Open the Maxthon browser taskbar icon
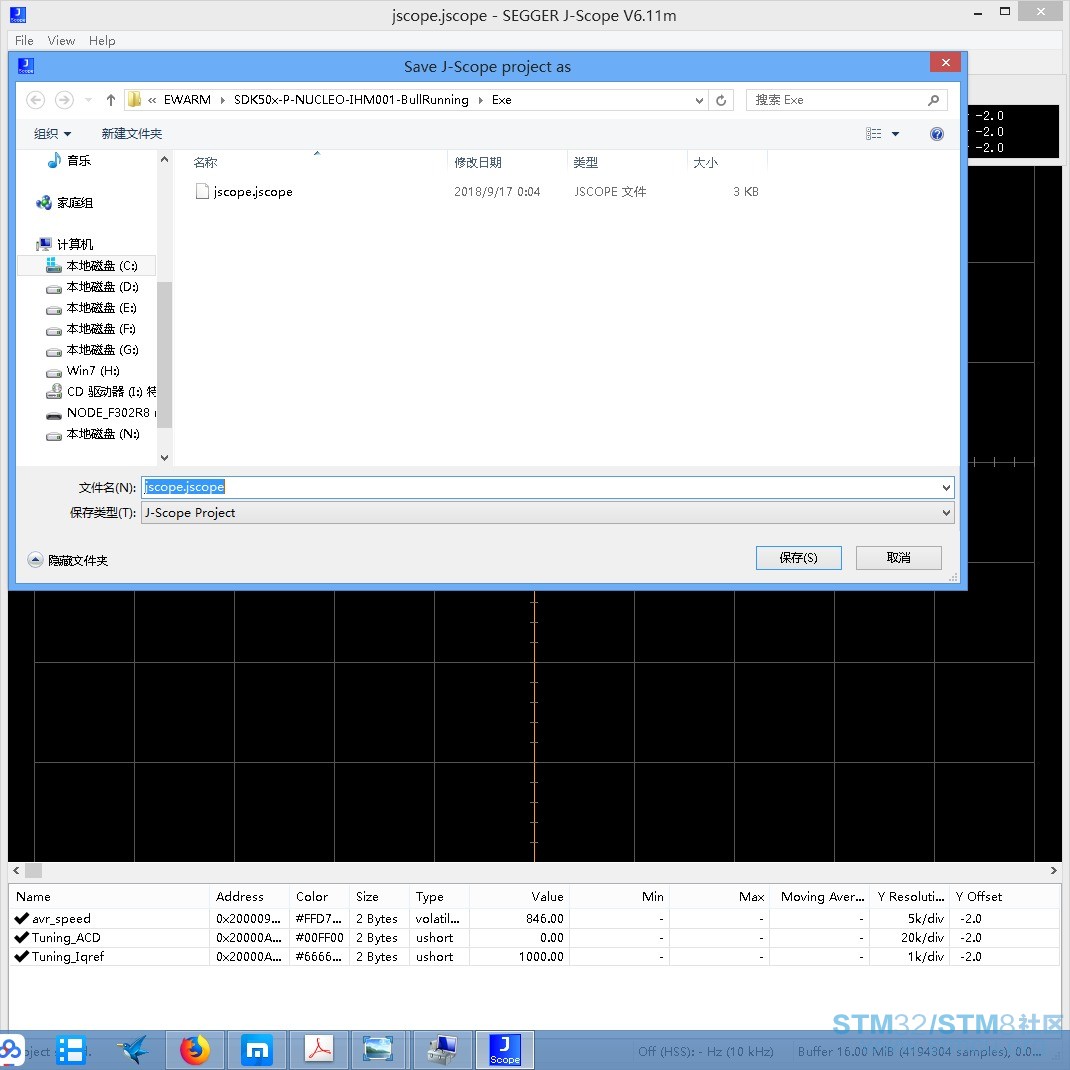Image resolution: width=1070 pixels, height=1070 pixels. (257, 1050)
